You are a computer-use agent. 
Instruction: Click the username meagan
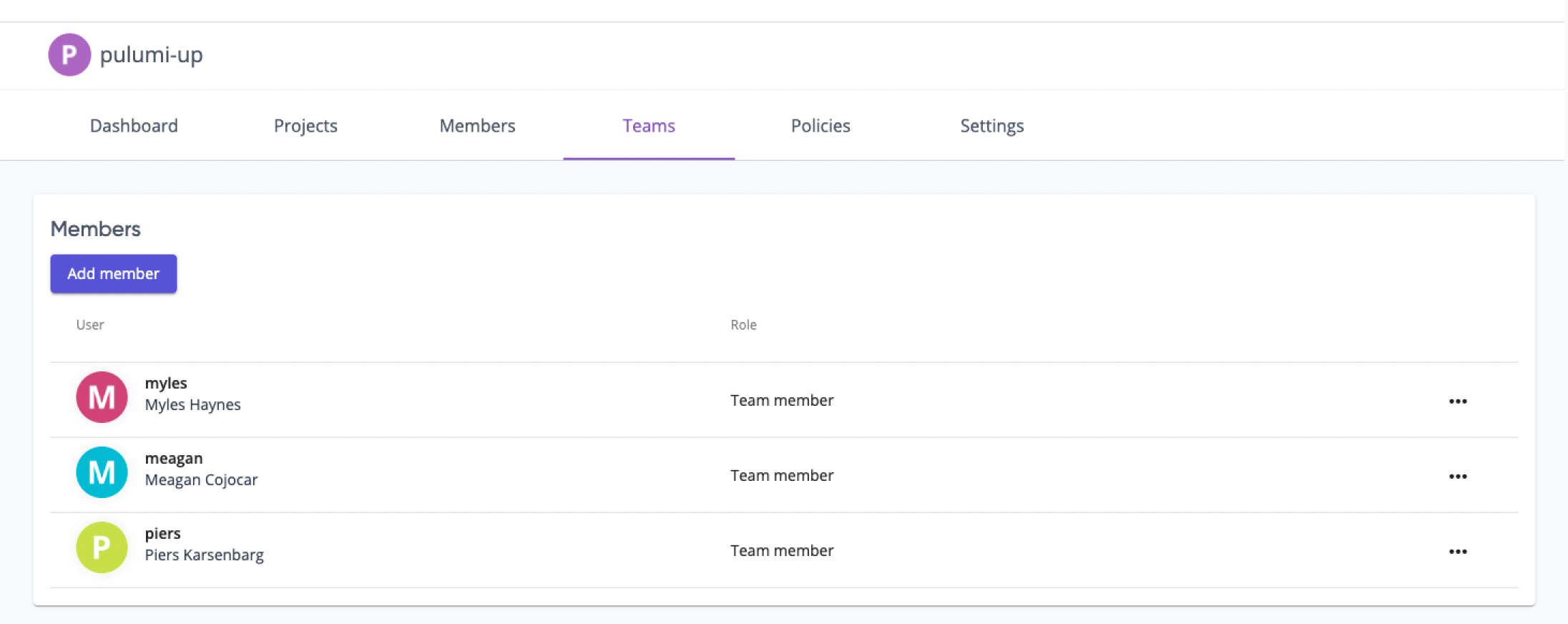174,459
